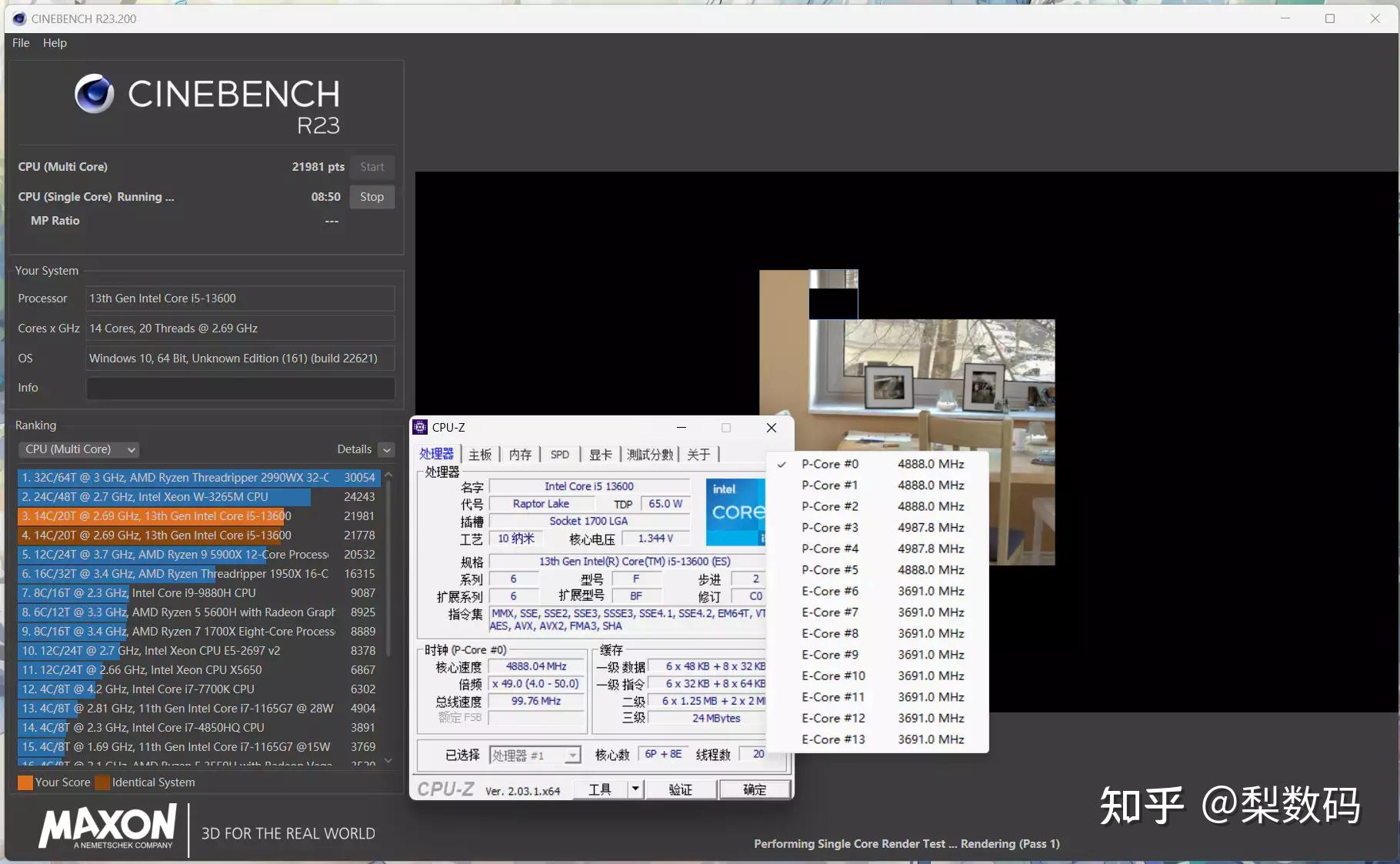Viewport: 1400px width, 864px height.
Task: Switch to the 显卡 graphics tab
Action: pyautogui.click(x=599, y=454)
